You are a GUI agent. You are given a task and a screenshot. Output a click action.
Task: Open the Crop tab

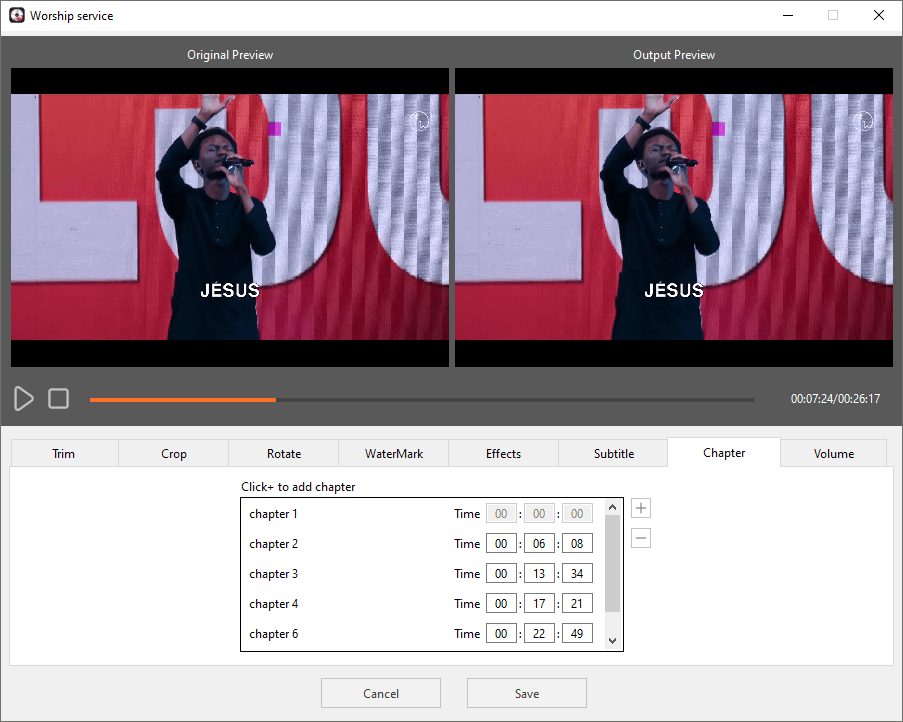click(x=172, y=453)
